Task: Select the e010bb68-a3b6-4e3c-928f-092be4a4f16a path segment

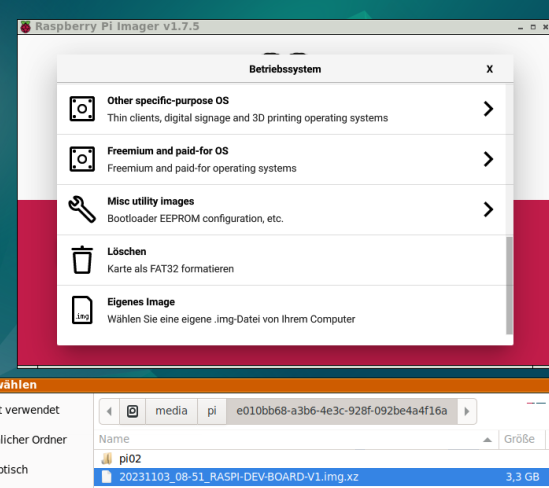Action: [342, 411]
